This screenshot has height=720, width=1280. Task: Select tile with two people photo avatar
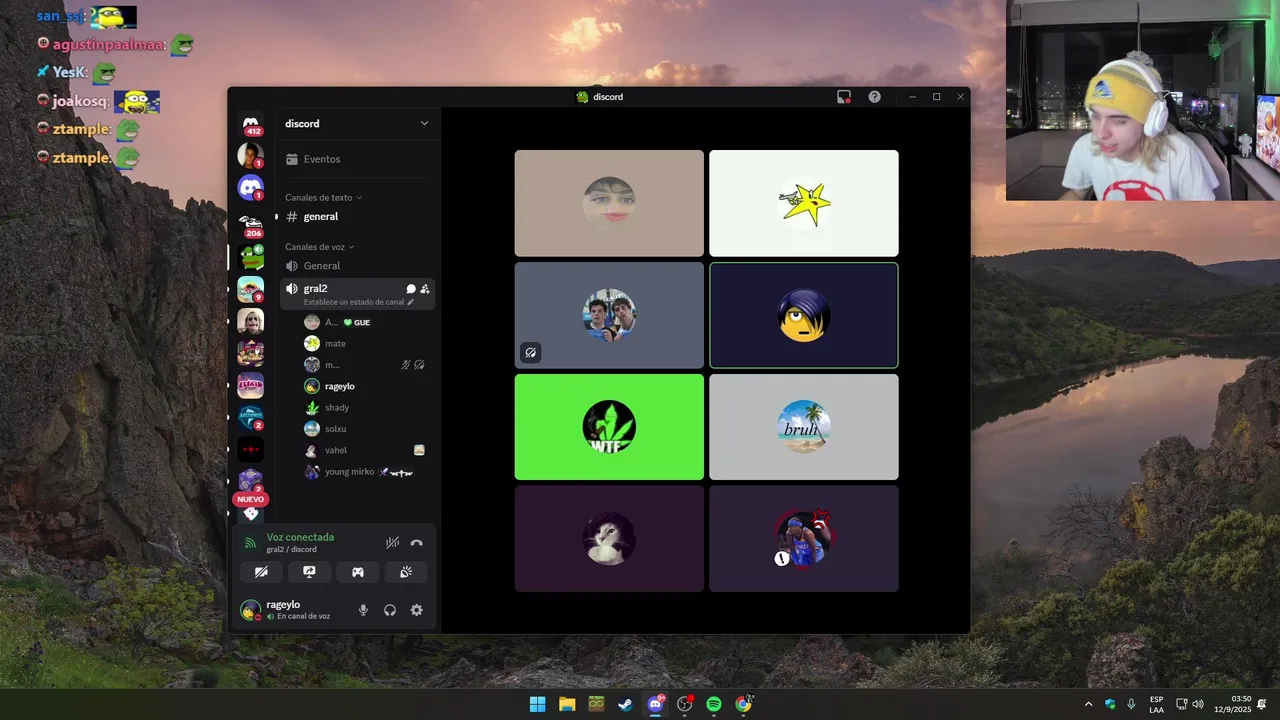[x=609, y=315]
